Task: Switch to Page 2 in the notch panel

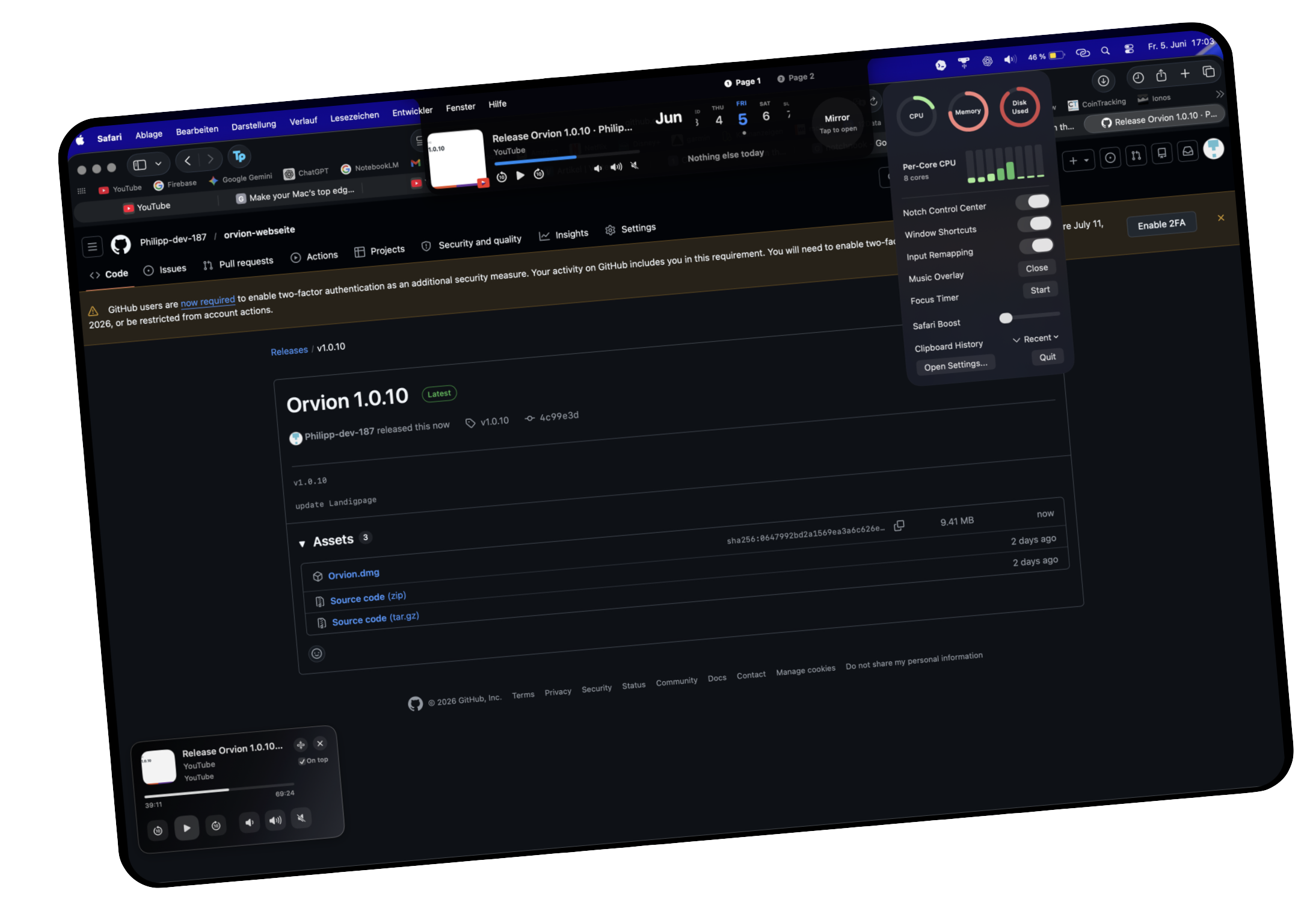Action: [796, 78]
